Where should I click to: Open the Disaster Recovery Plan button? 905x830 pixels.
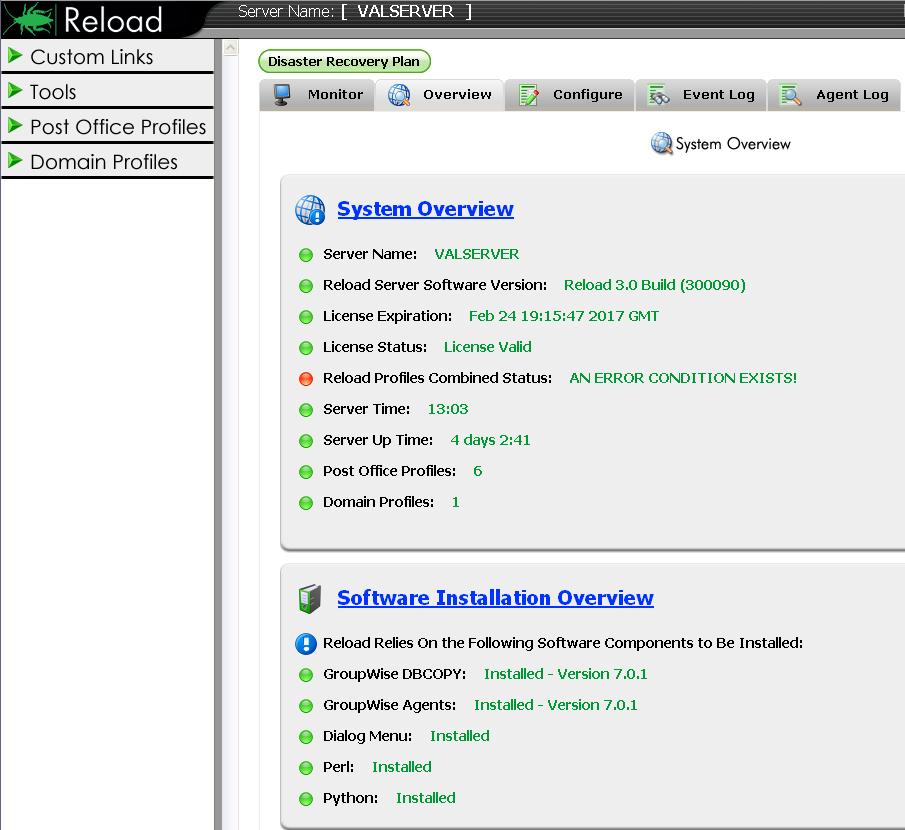(x=344, y=62)
